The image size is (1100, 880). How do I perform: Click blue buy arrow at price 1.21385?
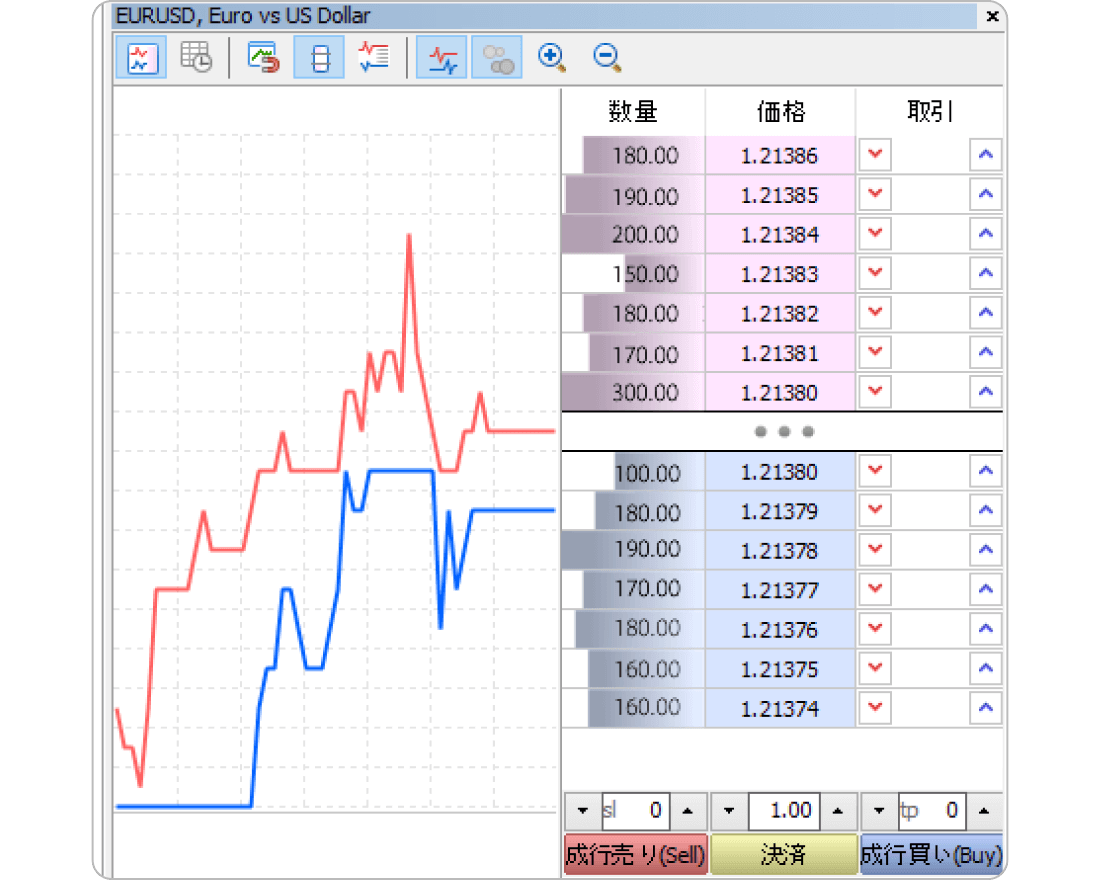(x=986, y=194)
